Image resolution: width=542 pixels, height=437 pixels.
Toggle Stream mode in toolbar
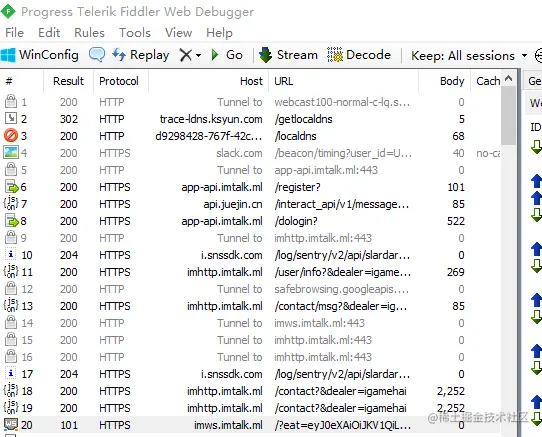point(288,55)
